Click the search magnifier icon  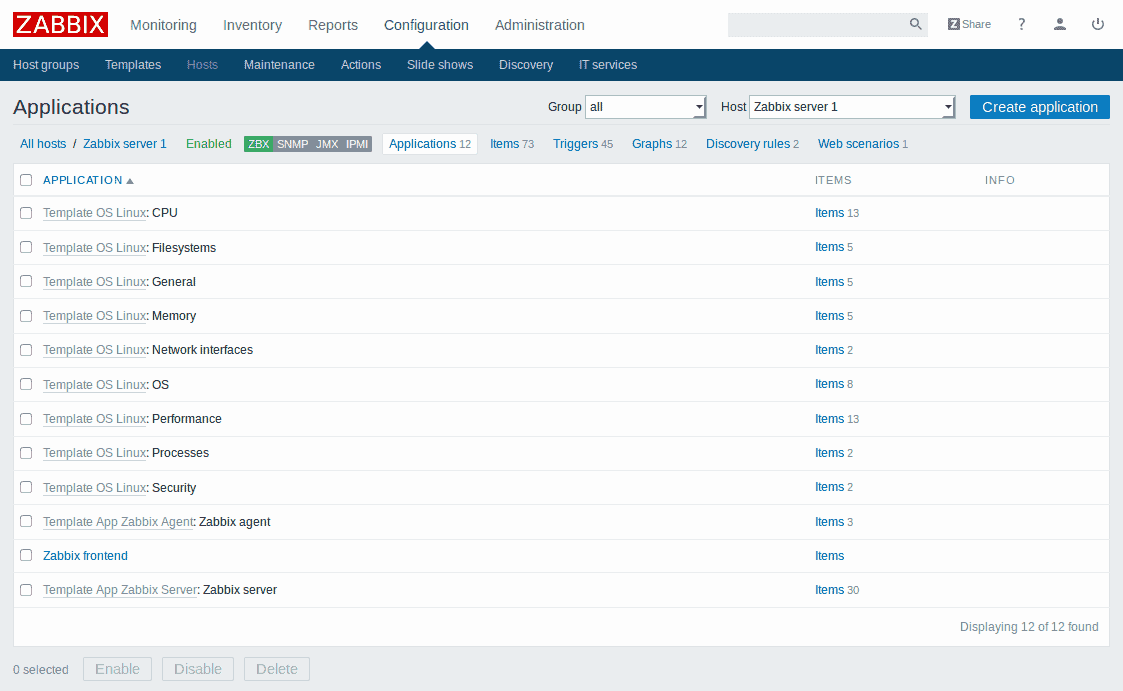click(x=915, y=24)
